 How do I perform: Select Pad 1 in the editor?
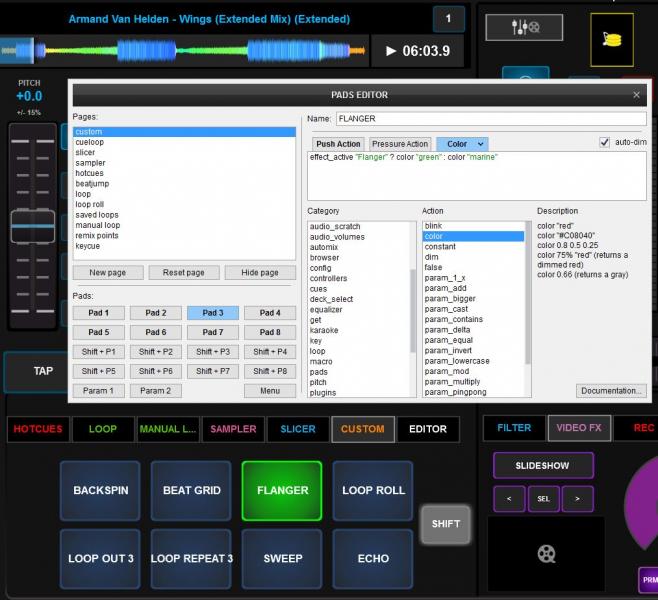(99, 313)
